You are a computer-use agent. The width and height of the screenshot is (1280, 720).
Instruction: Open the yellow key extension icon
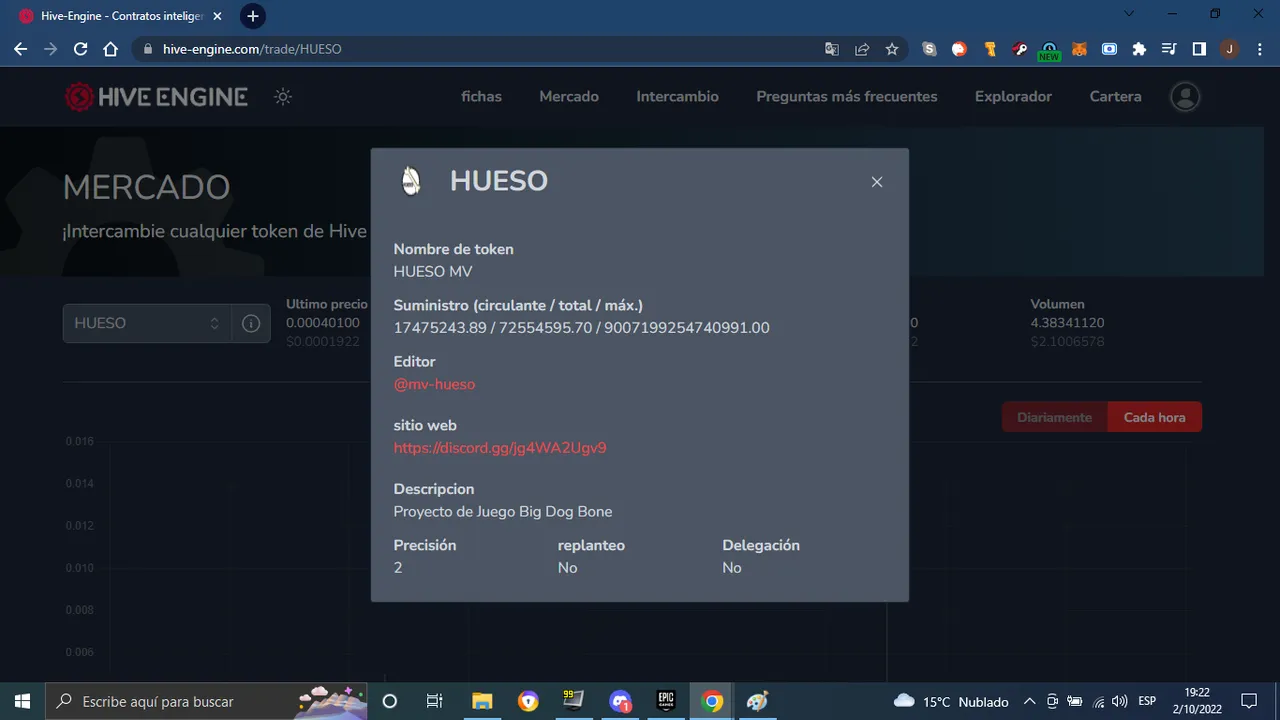tap(990, 49)
